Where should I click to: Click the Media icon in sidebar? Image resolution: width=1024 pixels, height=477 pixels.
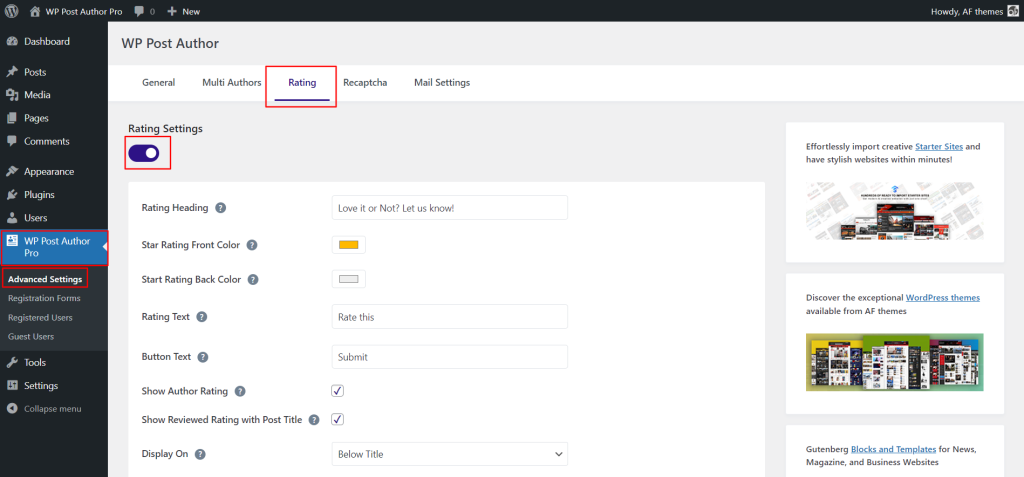(12, 95)
